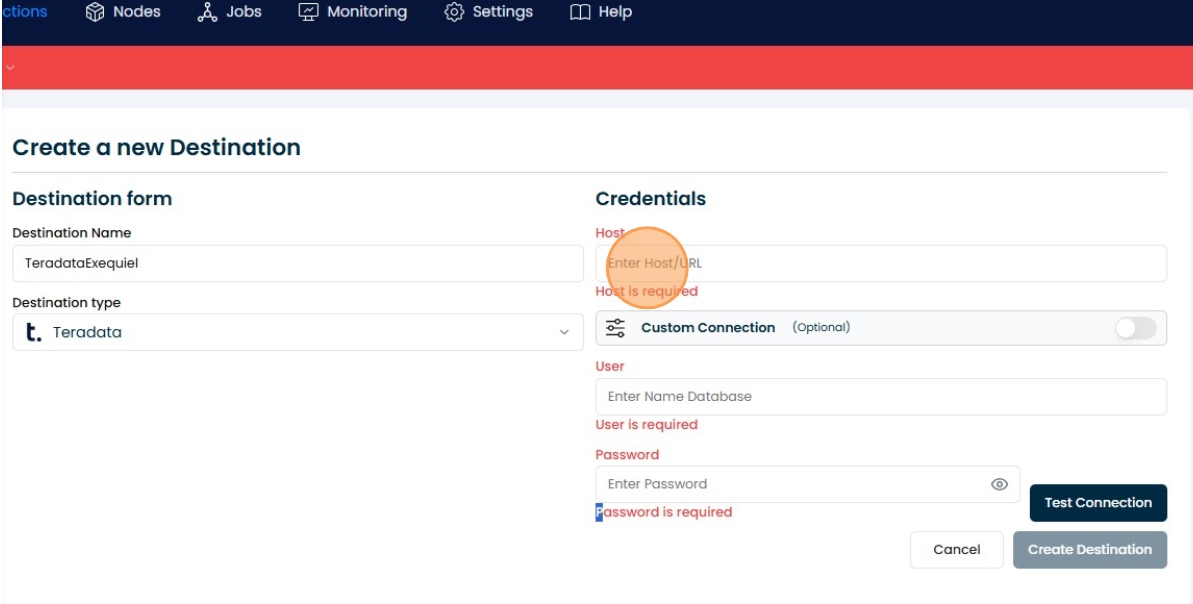This screenshot has height=604, width=1193.
Task: Click the Cancel button
Action: (x=956, y=549)
